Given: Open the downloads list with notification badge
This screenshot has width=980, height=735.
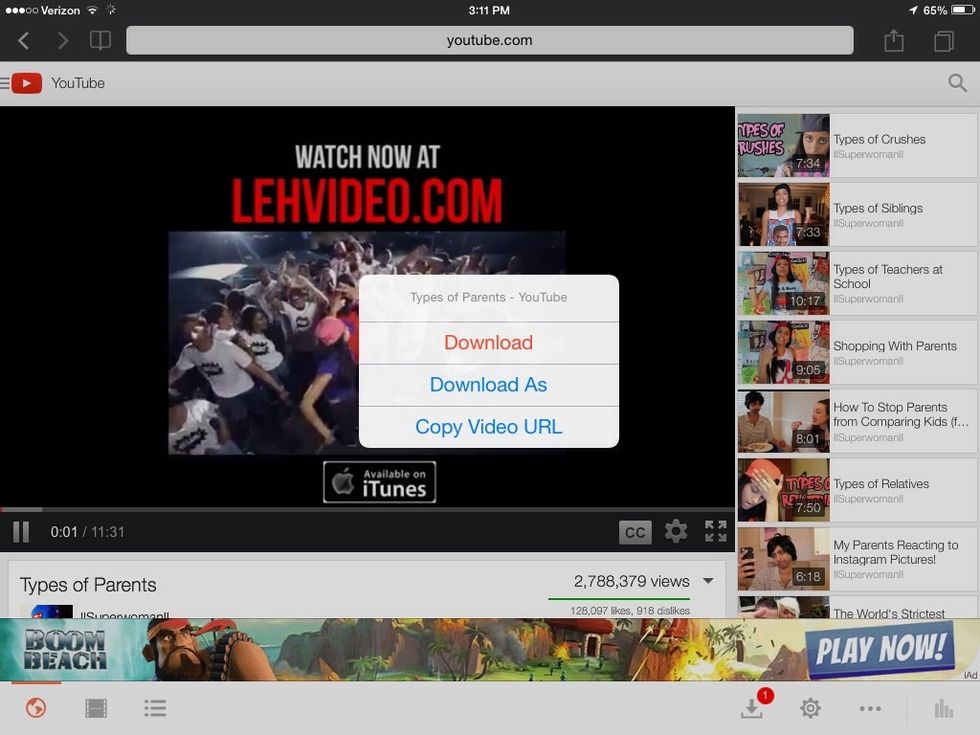Looking at the screenshot, I should click(749, 708).
